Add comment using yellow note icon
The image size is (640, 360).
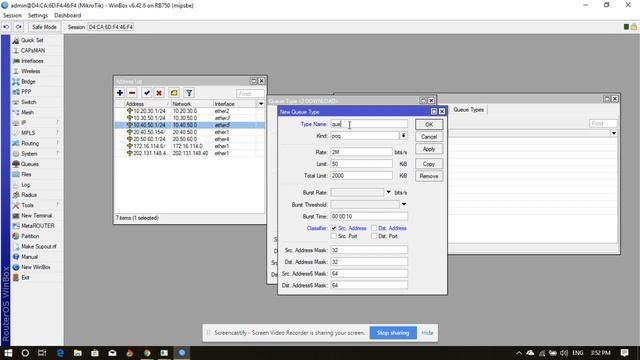[x=174, y=93]
